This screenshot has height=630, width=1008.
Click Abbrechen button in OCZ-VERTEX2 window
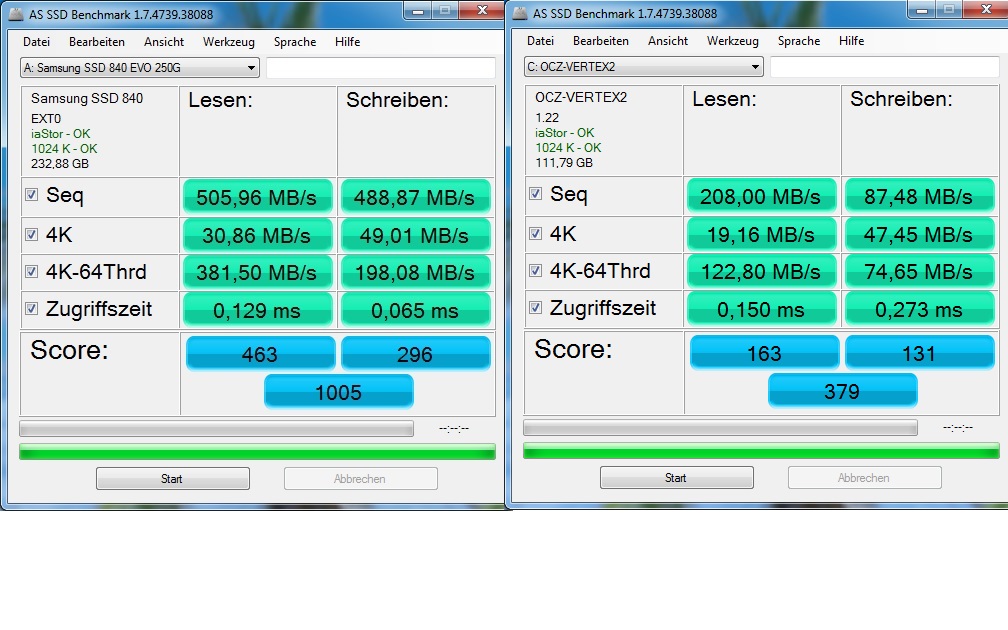[865, 478]
